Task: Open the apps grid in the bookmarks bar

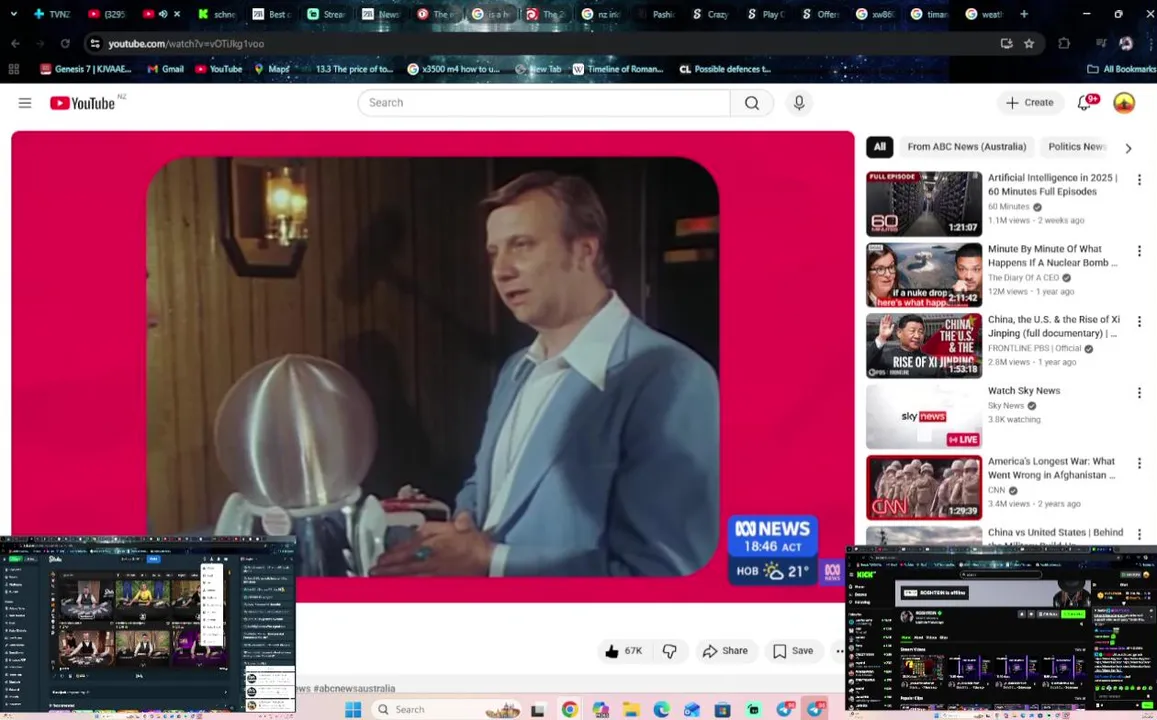Action: point(13,69)
